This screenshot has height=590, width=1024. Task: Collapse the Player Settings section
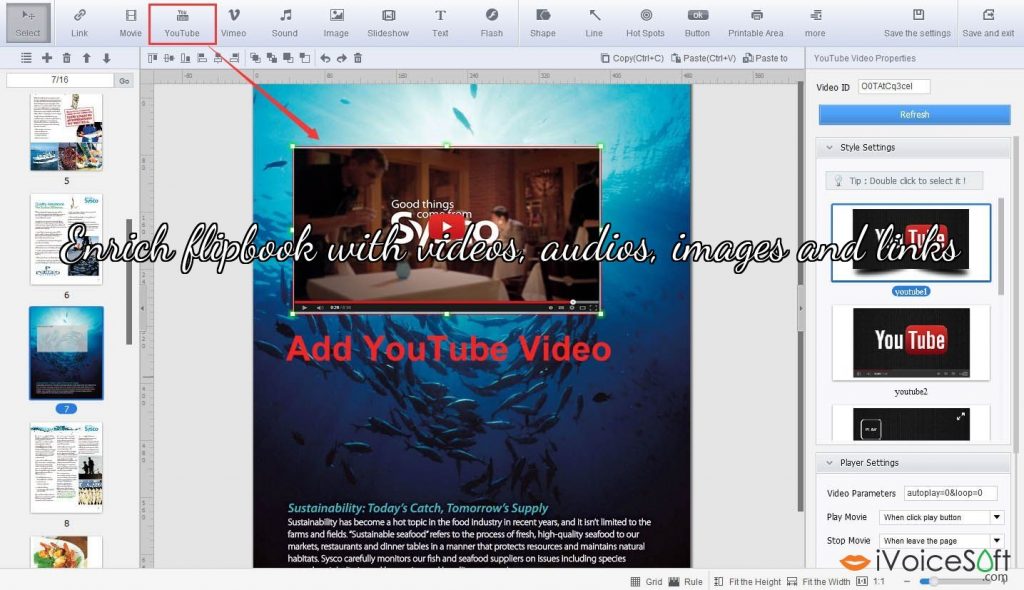(829, 463)
